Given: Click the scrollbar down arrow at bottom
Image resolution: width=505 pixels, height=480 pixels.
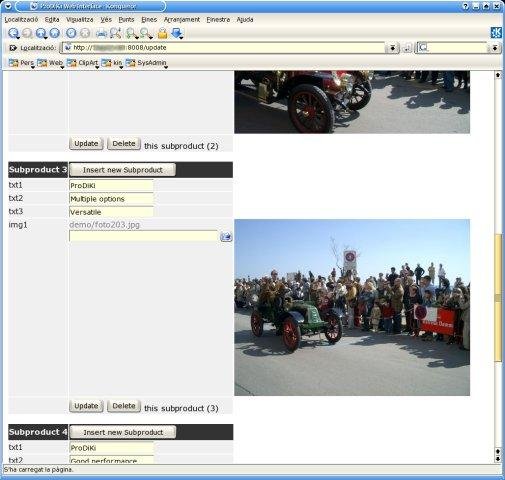Looking at the screenshot, I should click(x=498, y=459).
